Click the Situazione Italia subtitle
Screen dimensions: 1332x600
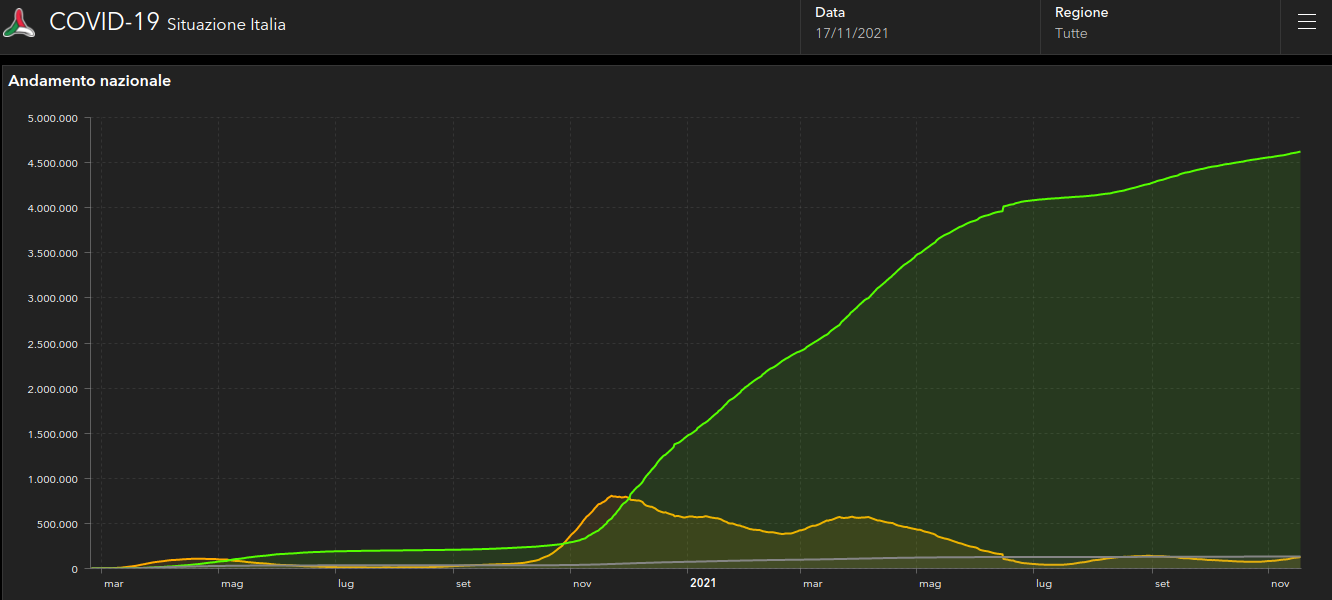pos(226,24)
